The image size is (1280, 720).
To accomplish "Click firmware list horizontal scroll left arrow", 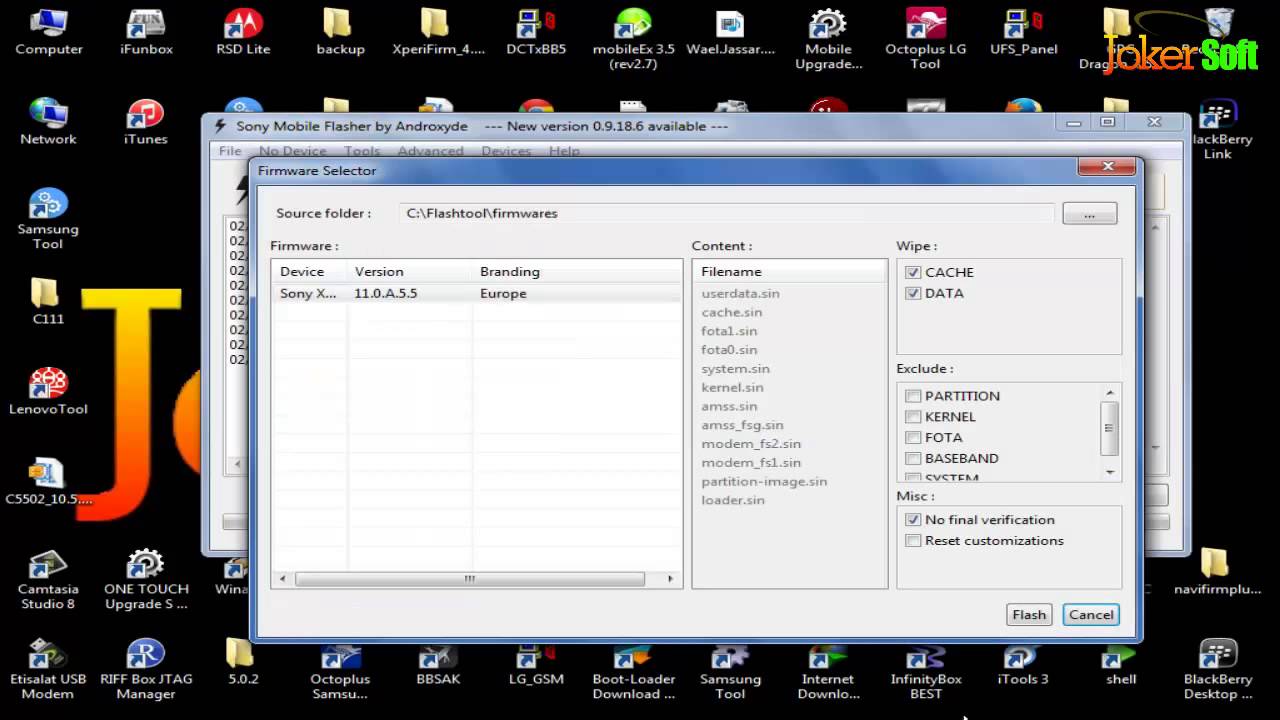I will (x=283, y=579).
